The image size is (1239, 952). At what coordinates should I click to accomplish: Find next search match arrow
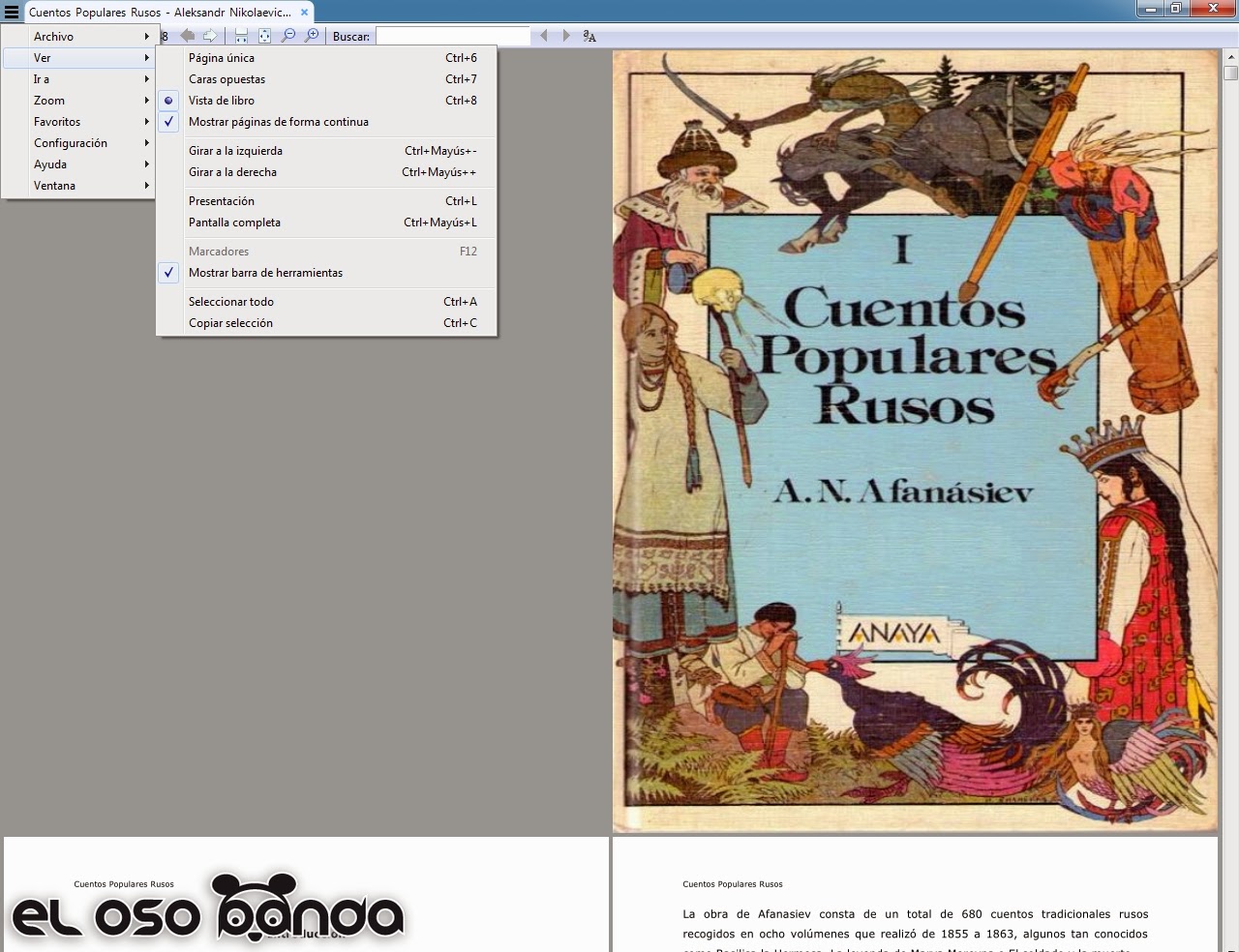point(566,36)
